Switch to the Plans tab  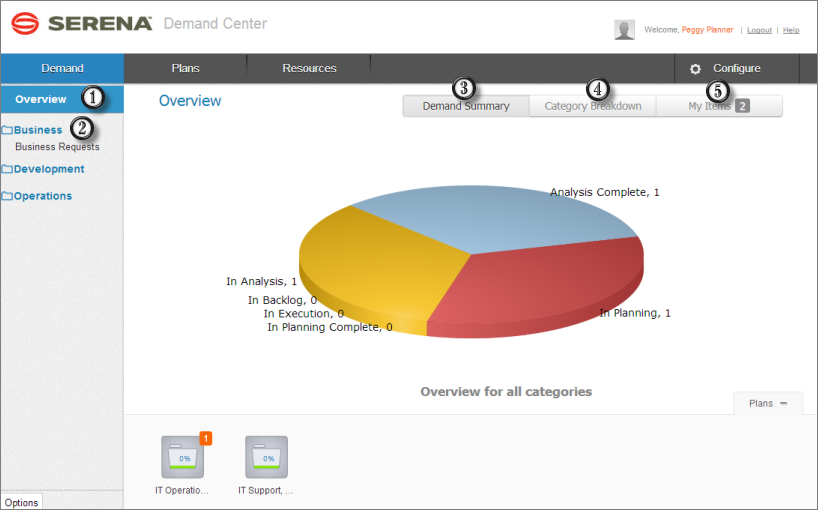(x=185, y=68)
